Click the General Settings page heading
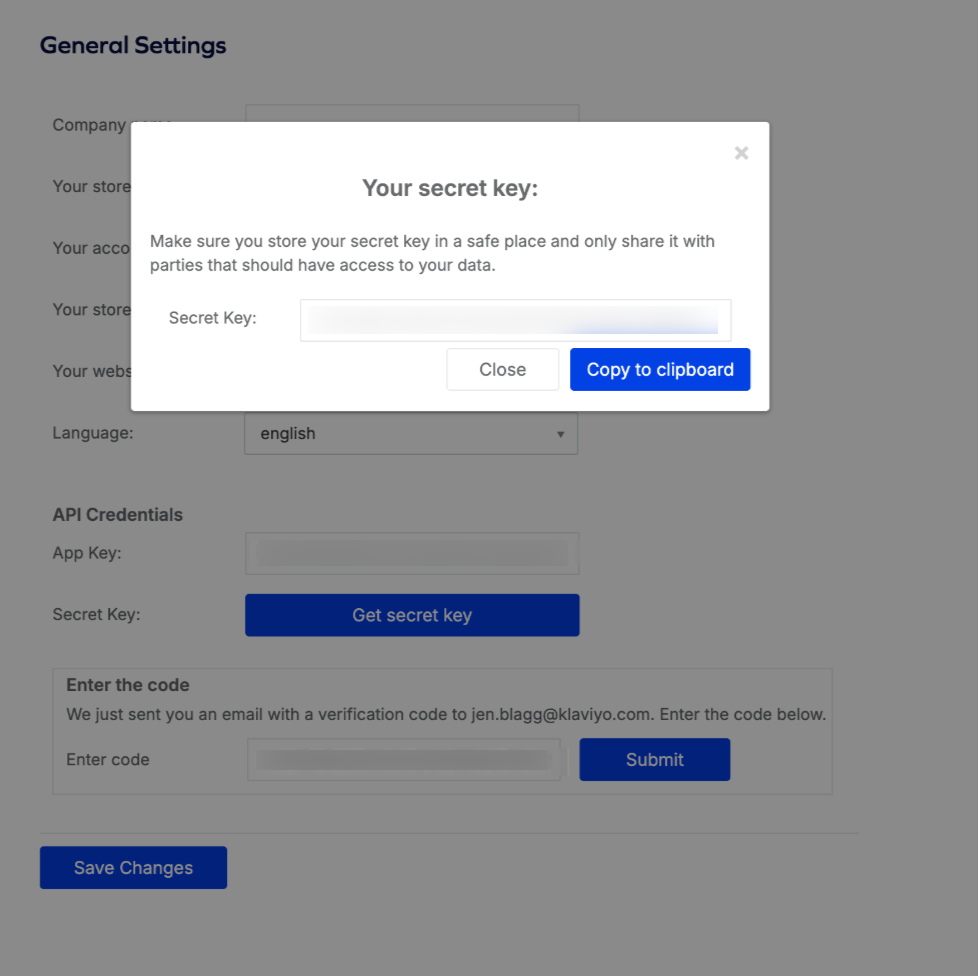The width and height of the screenshot is (978, 976). click(x=133, y=46)
